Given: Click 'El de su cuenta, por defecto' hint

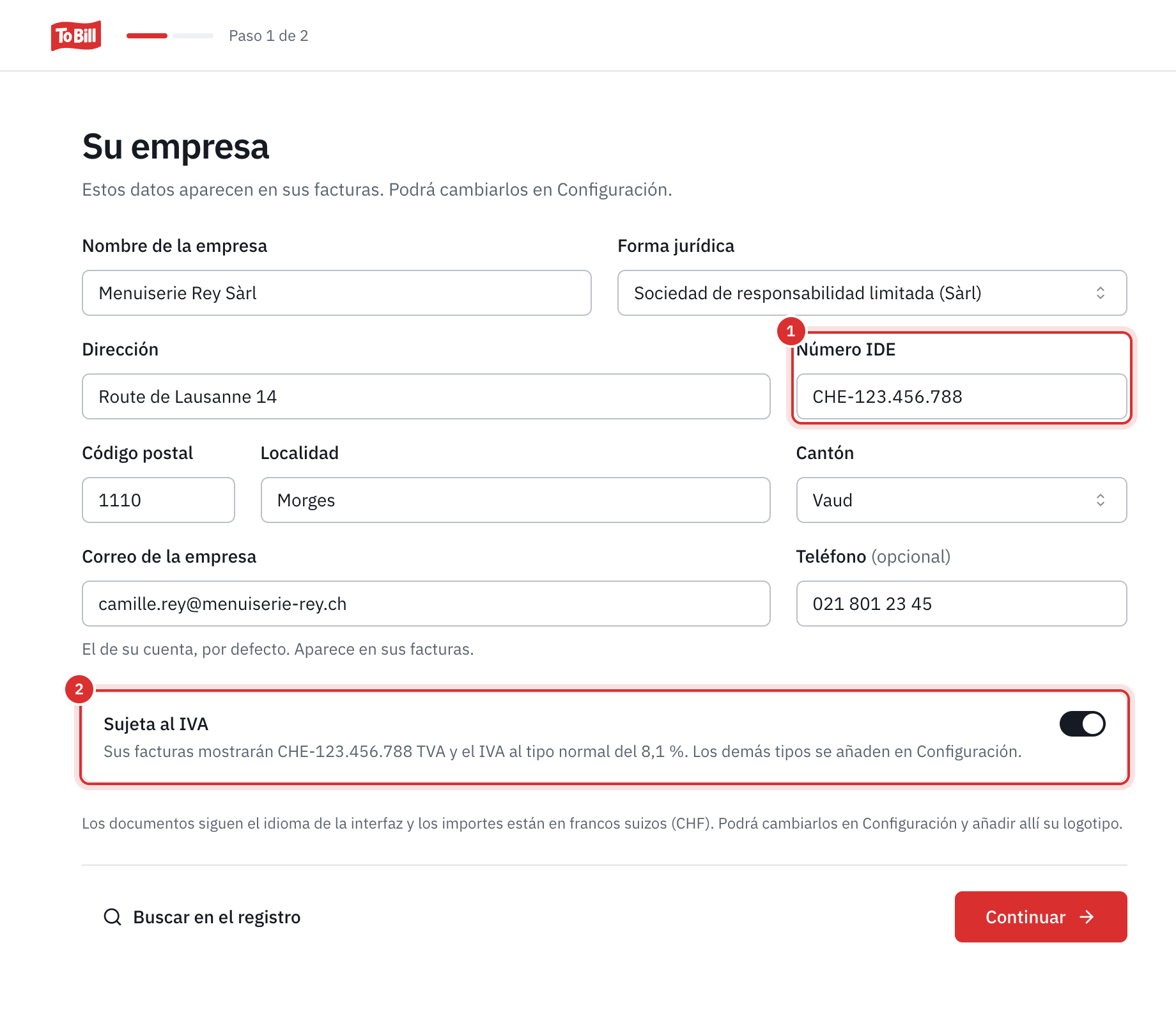Looking at the screenshot, I should [277, 649].
